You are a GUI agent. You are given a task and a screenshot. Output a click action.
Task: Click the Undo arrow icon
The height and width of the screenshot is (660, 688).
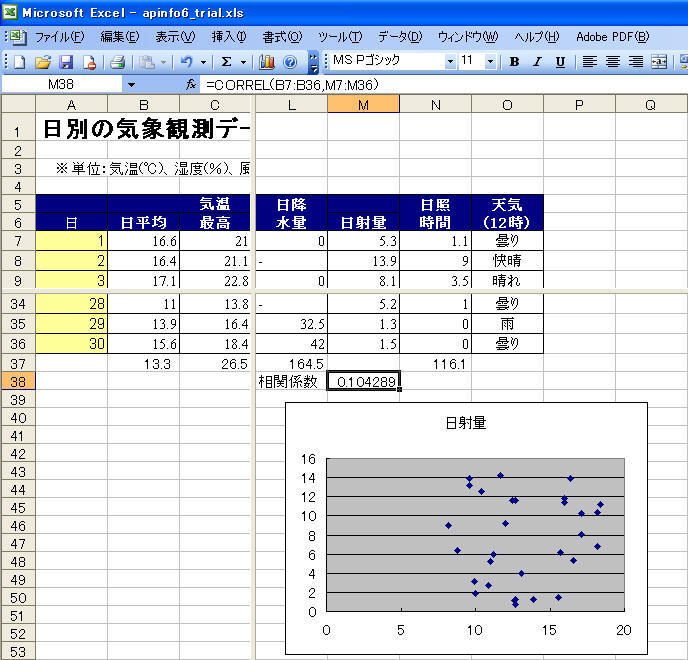[187, 62]
